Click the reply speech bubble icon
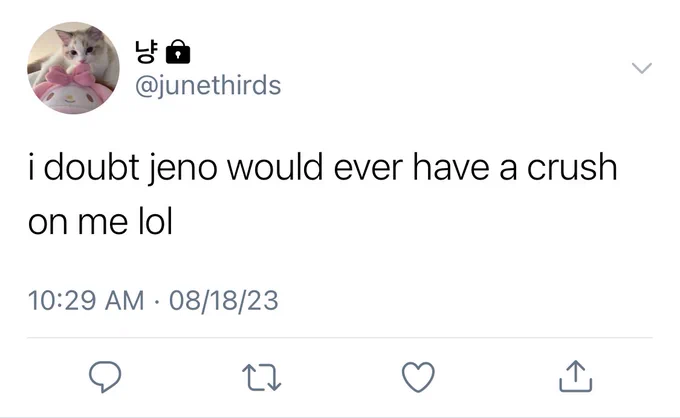The width and height of the screenshot is (680, 418). tap(105, 377)
